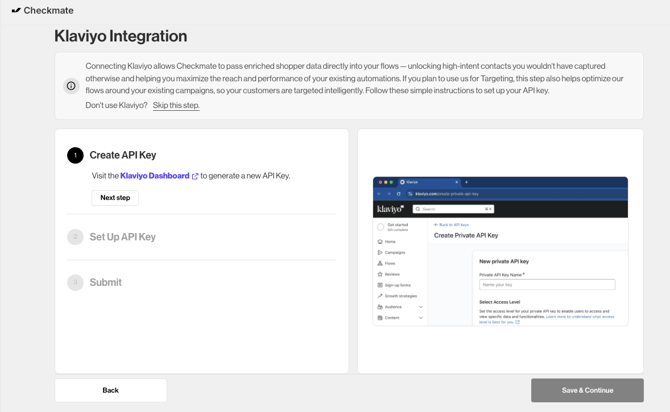
Task: Click the step 1 number circle
Action: (75, 155)
